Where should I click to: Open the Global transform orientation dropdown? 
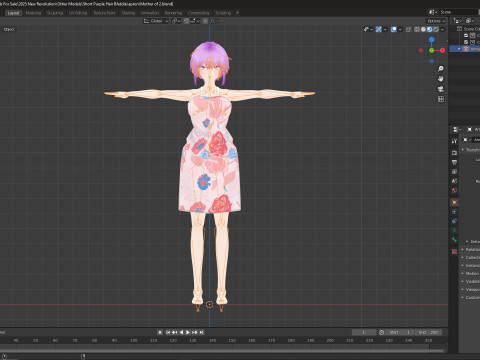[156, 21]
